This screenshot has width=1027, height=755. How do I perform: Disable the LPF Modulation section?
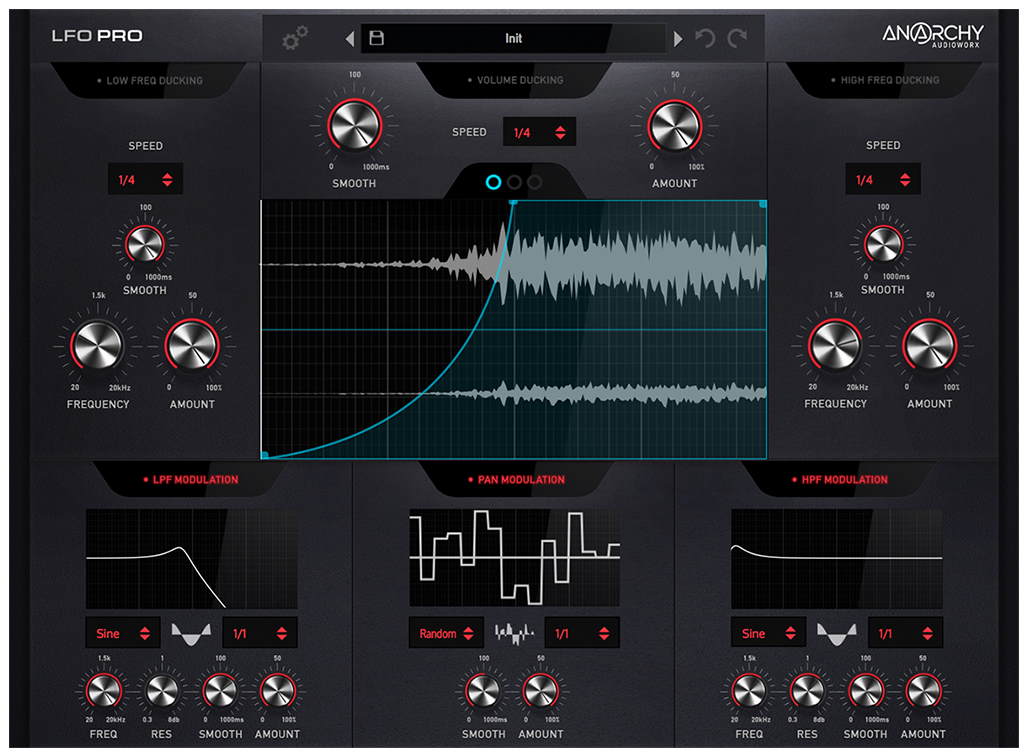190,480
